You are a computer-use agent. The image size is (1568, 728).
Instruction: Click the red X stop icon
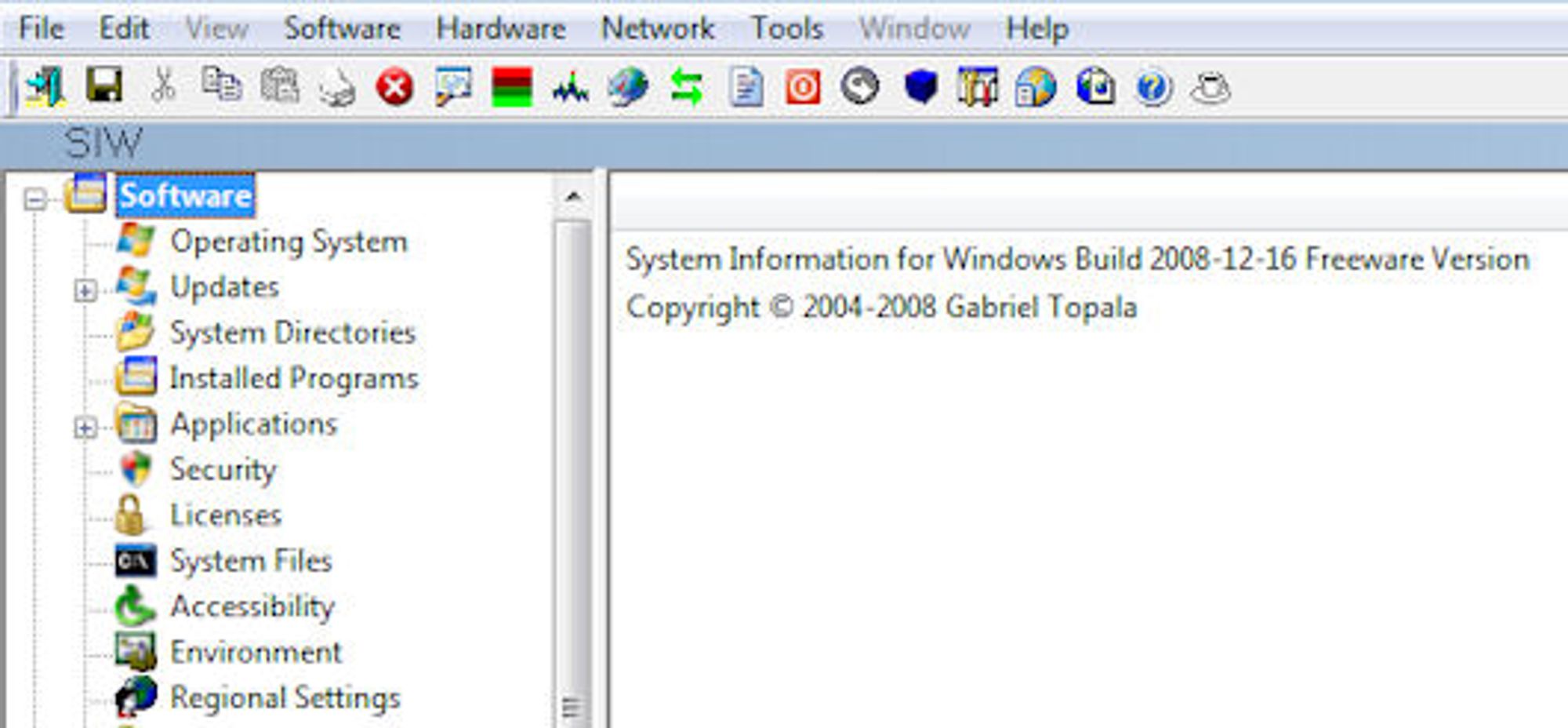point(394,86)
